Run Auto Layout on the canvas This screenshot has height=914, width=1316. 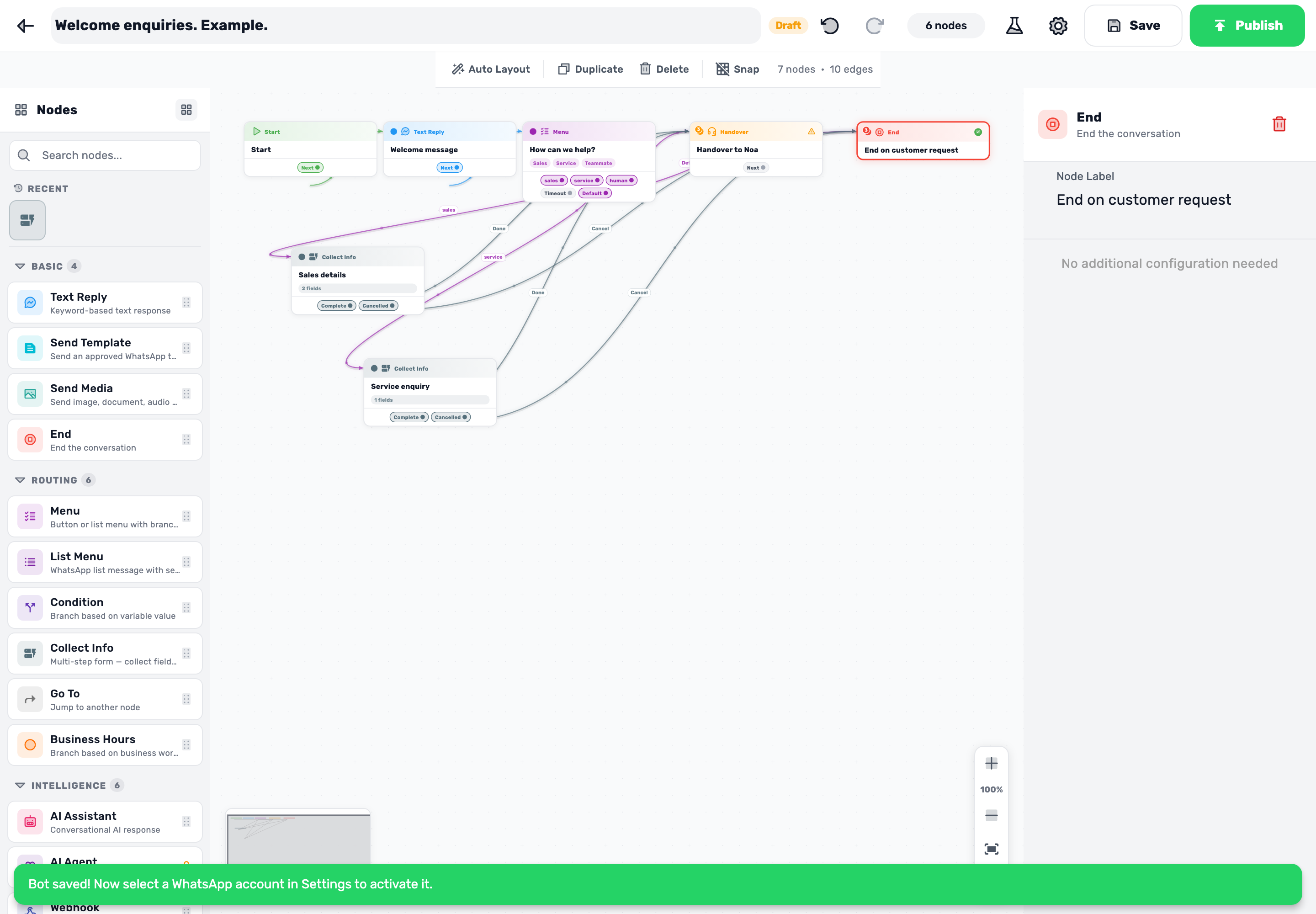tap(491, 69)
